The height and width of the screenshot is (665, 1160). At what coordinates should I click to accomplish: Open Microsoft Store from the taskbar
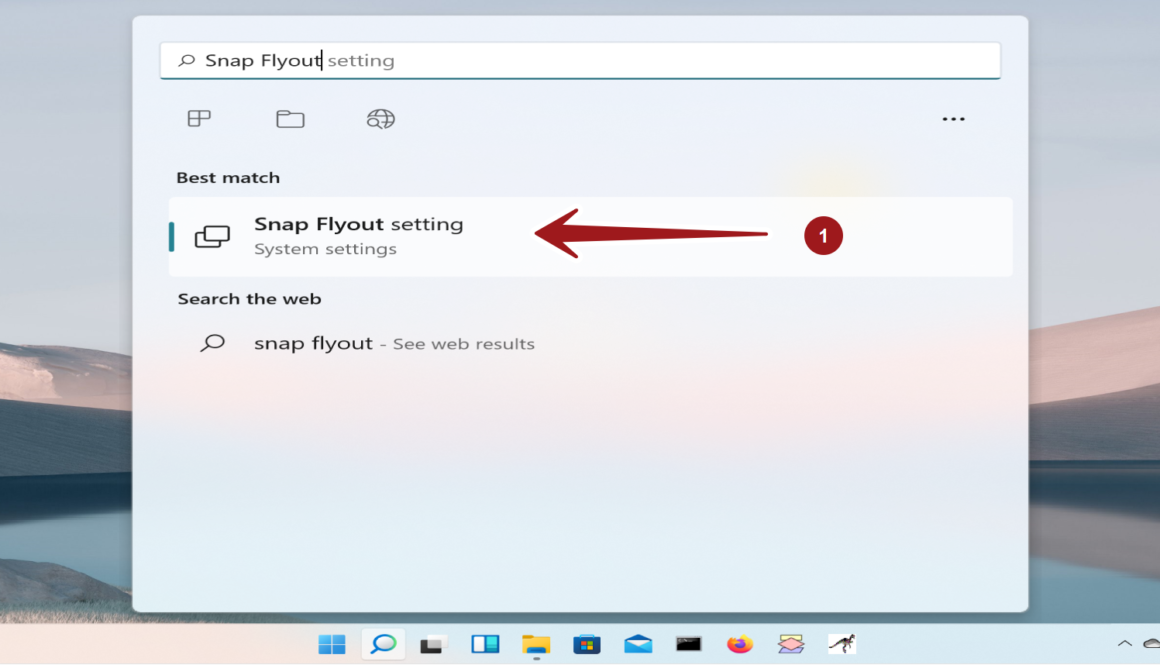[587, 644]
